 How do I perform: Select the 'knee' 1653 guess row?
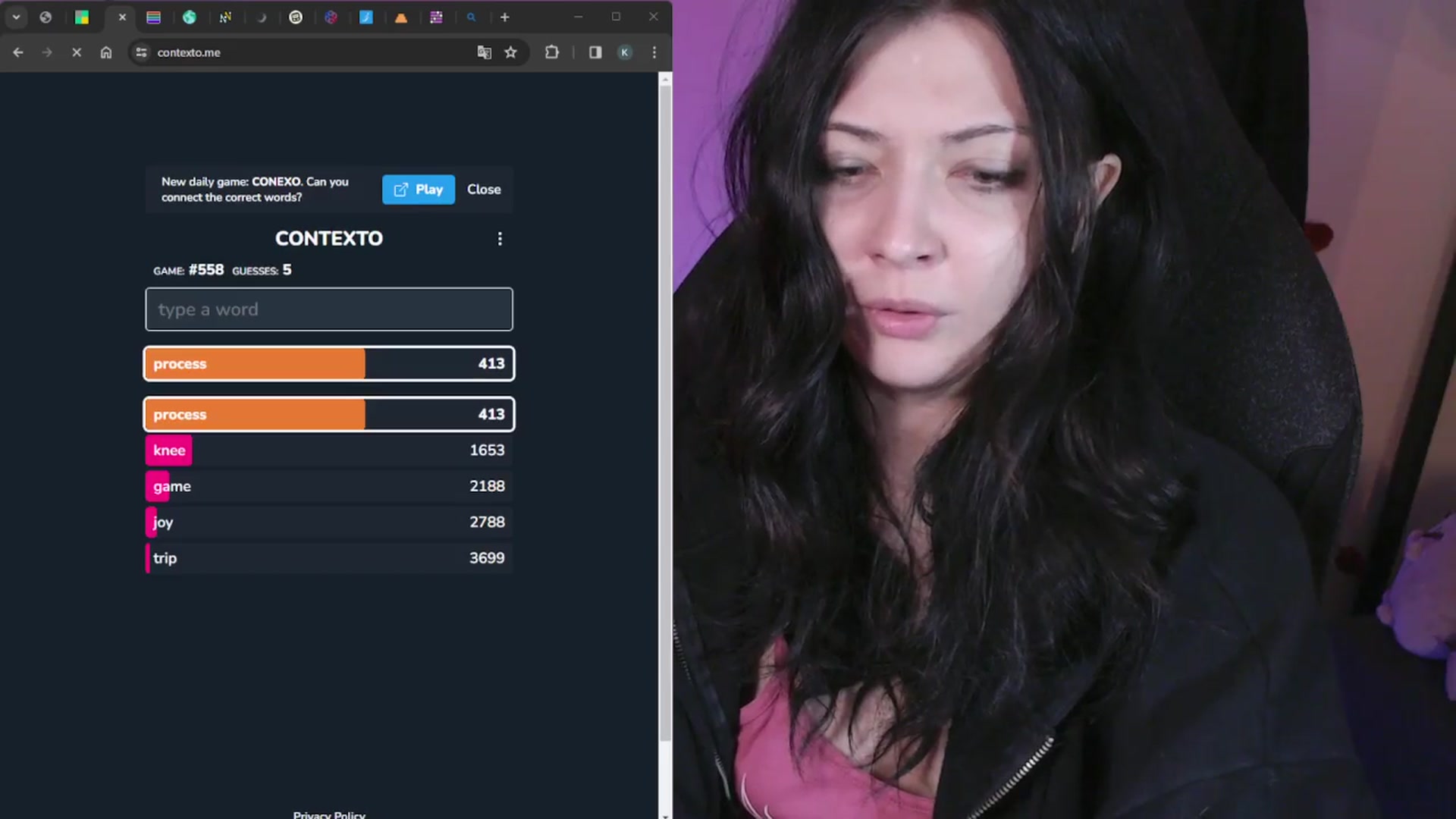(329, 450)
